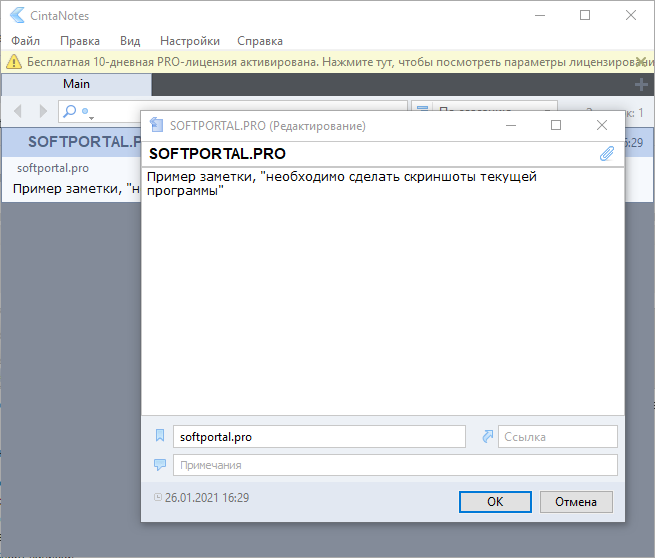The width and height of the screenshot is (655, 558).
Task: Dismiss the license notification bar
Action: point(640,61)
